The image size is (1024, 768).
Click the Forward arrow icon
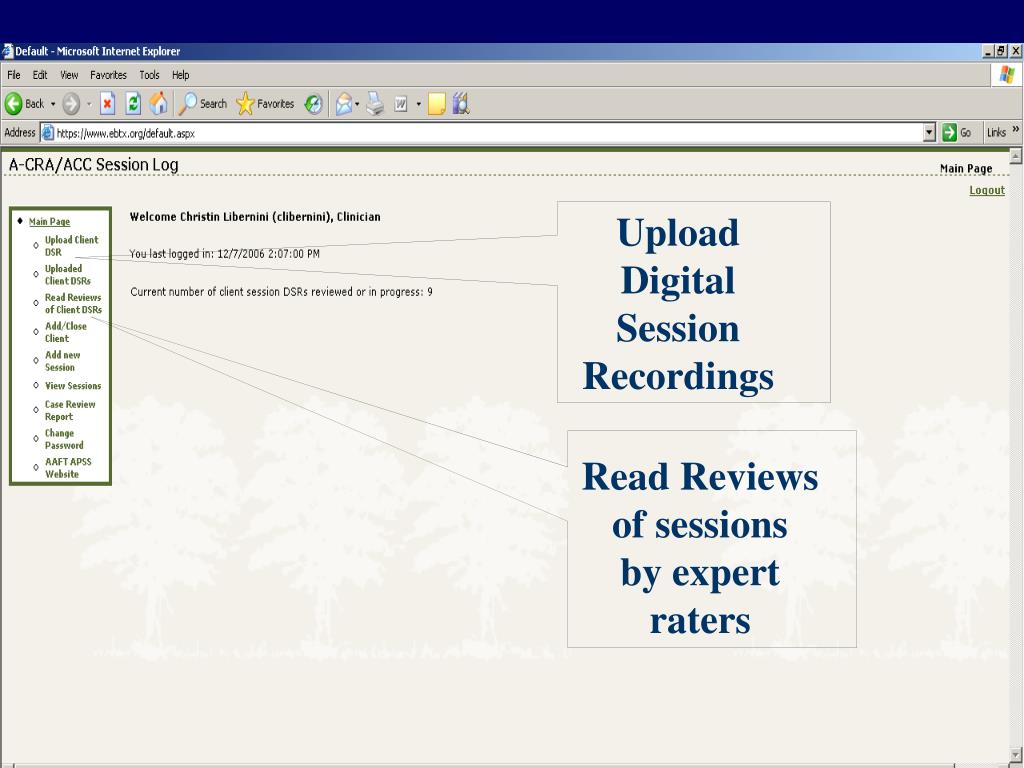[x=71, y=103]
